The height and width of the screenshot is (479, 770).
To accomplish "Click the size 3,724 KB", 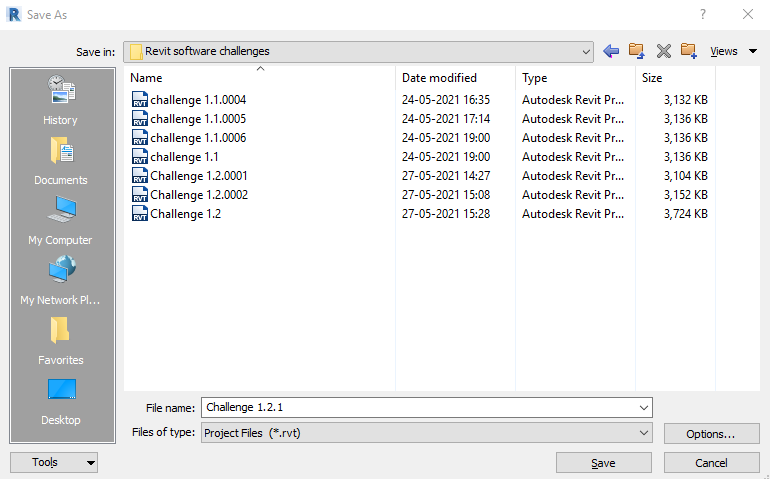I will (x=686, y=214).
